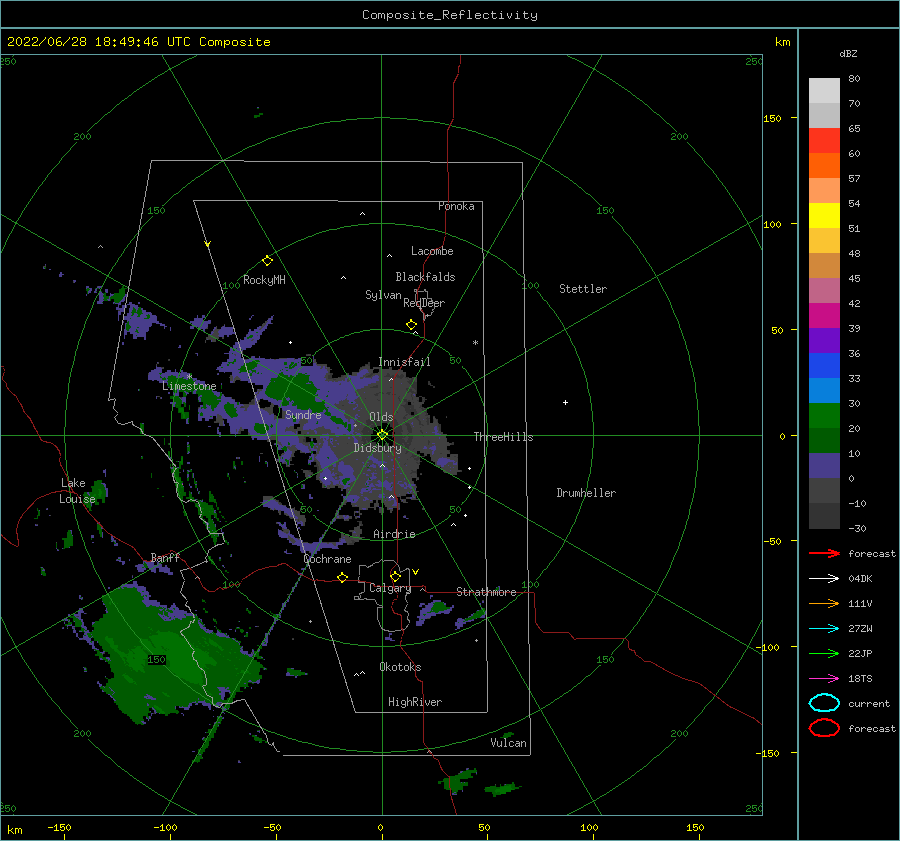900x841 pixels.
Task: Select the red forecast ellipse legend icon
Action: pos(824,728)
